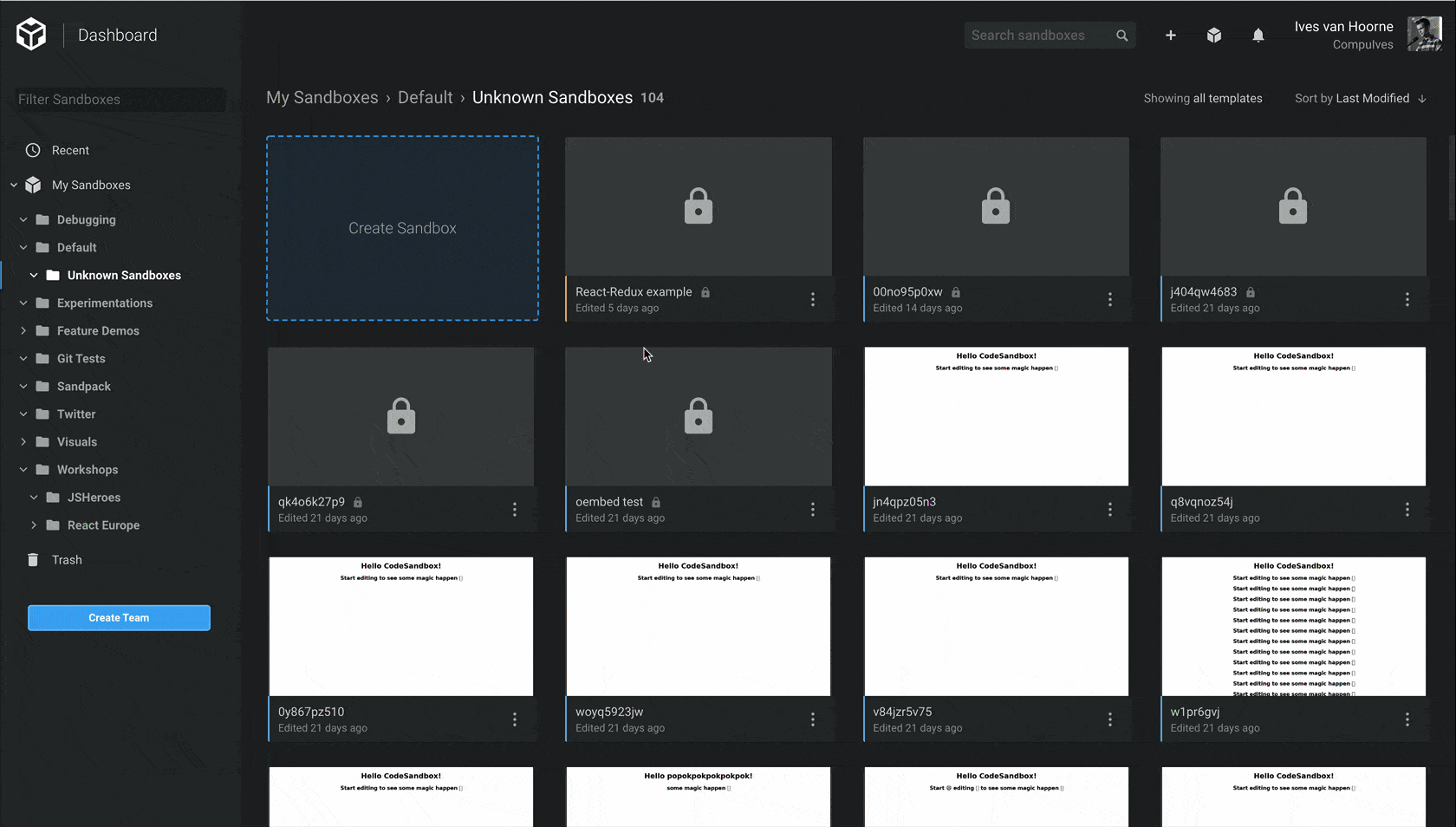Click the CodeSandbox logo in the top left

tap(30, 34)
